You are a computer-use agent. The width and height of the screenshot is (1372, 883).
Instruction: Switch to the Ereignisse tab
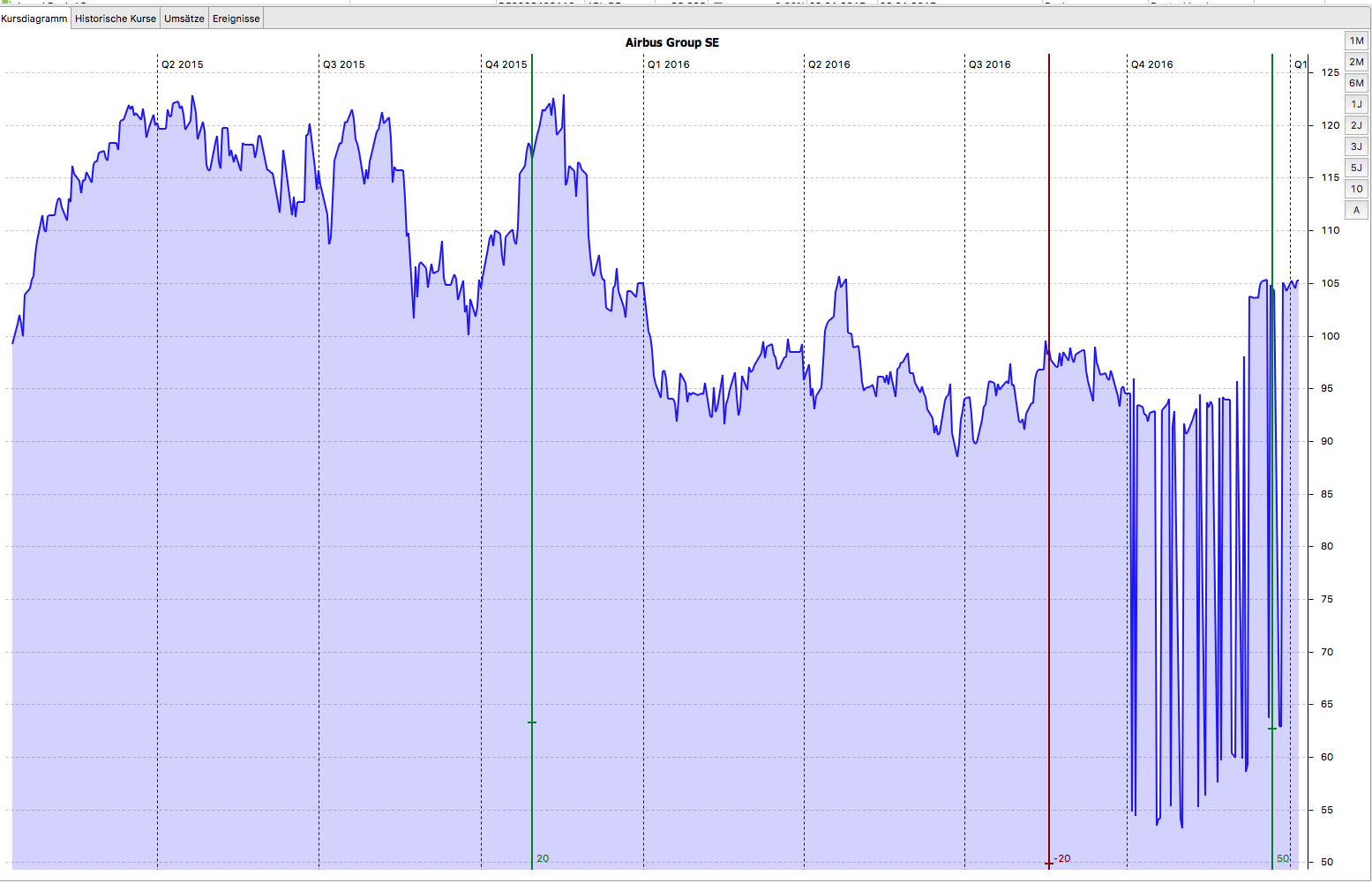(x=236, y=19)
